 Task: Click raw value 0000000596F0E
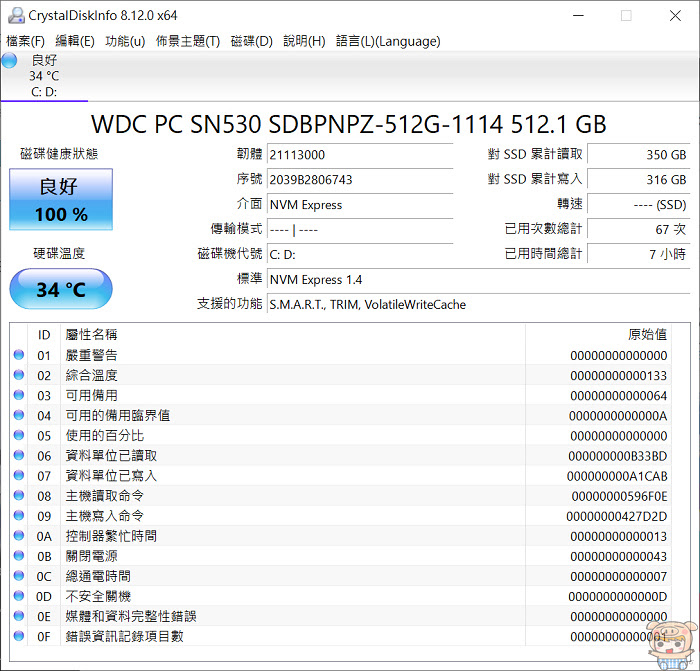click(x=619, y=496)
